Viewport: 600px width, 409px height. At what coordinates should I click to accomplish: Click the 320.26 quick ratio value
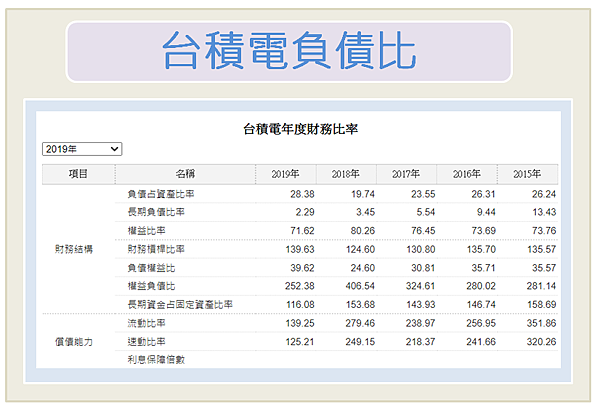(541, 342)
